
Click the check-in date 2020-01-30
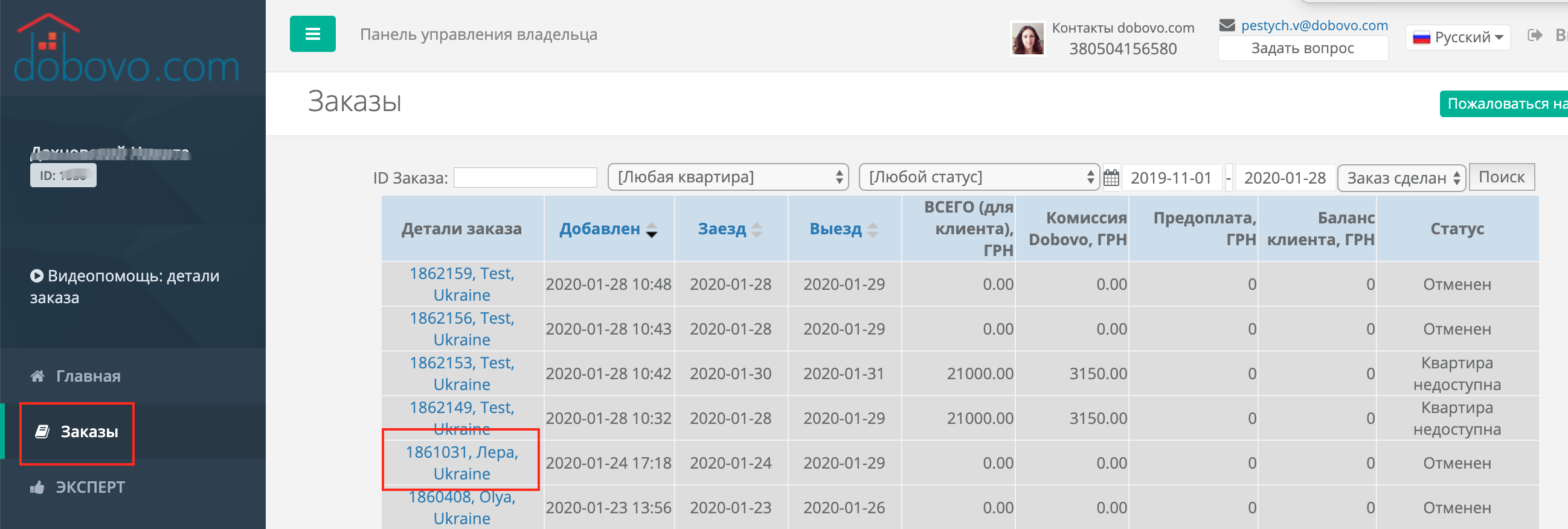730,374
